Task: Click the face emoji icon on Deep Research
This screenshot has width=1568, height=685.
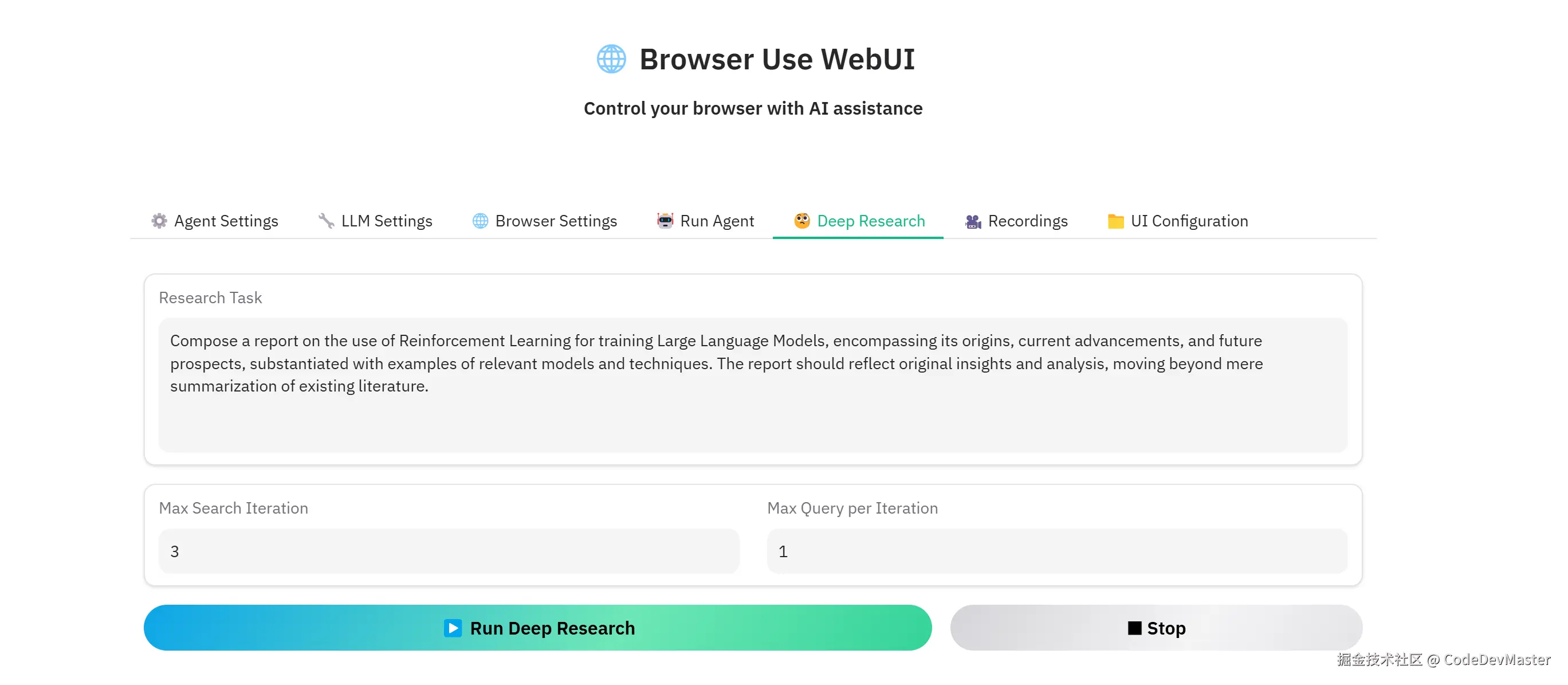Action: tap(802, 221)
